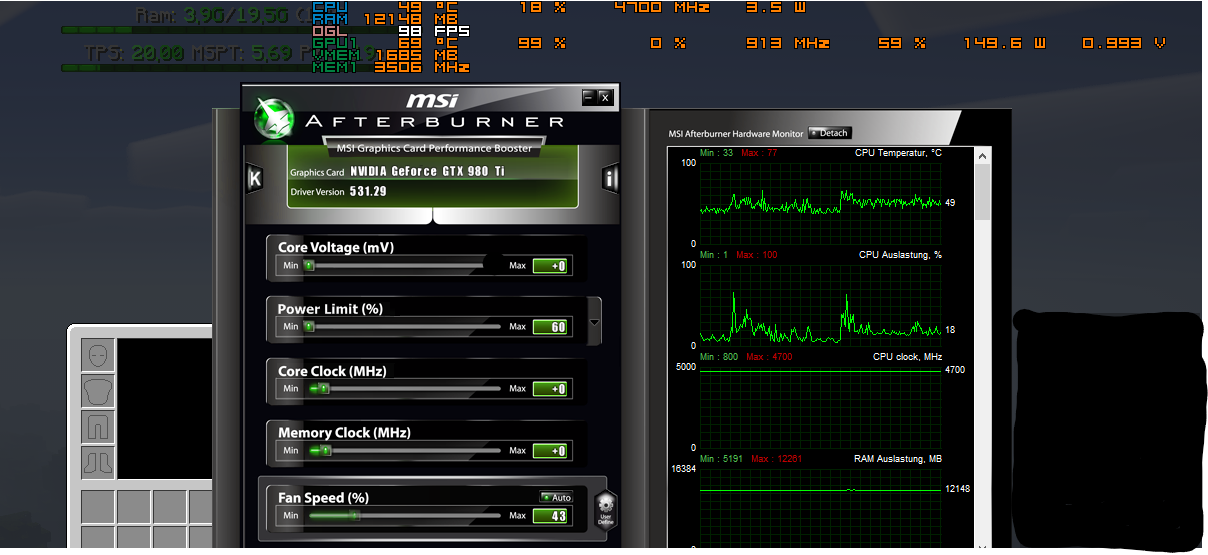The image size is (1208, 555).
Task: Click the CPU Auslastung graph
Action: click(820, 305)
